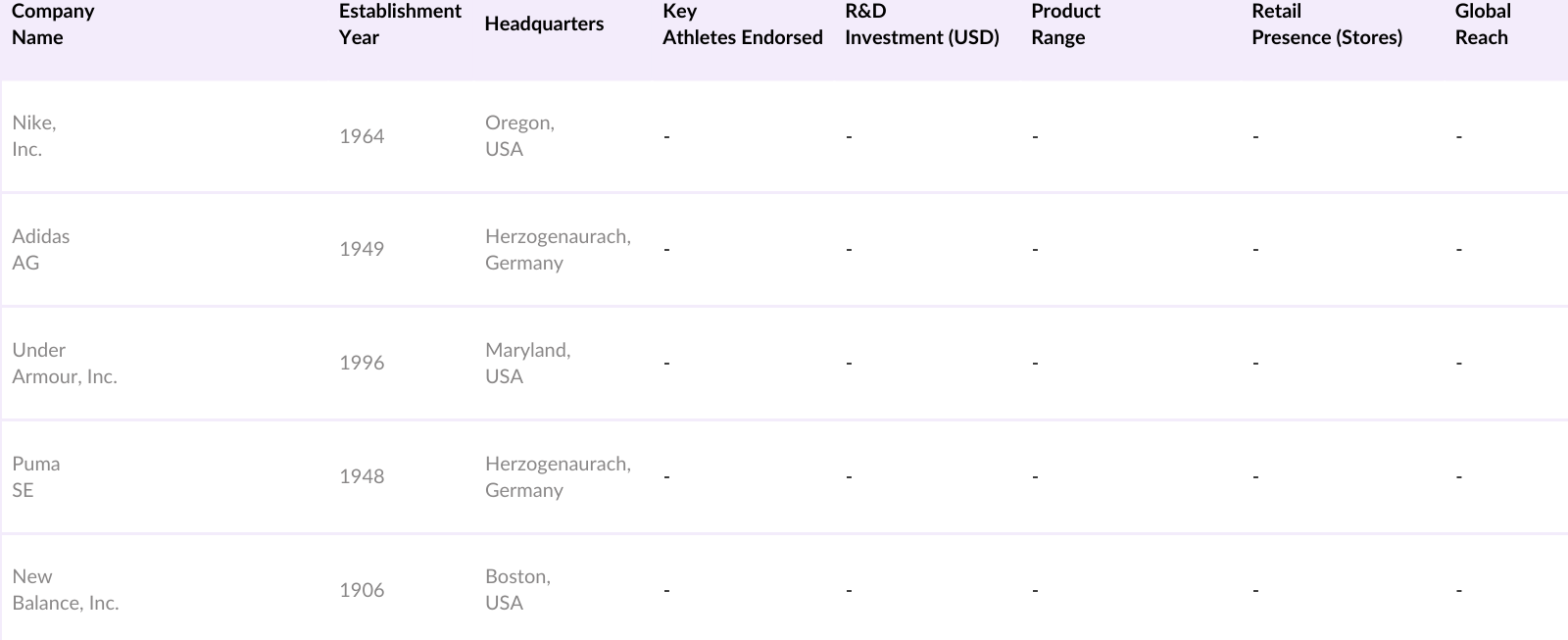Image resolution: width=1568 pixels, height=640 pixels.
Task: Select the Nike, Inc. company cell
Action: 34,136
